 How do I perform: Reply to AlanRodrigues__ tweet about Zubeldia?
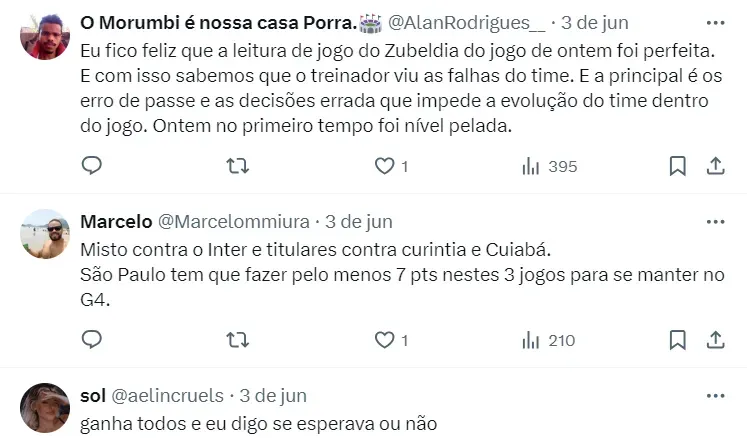point(92,166)
